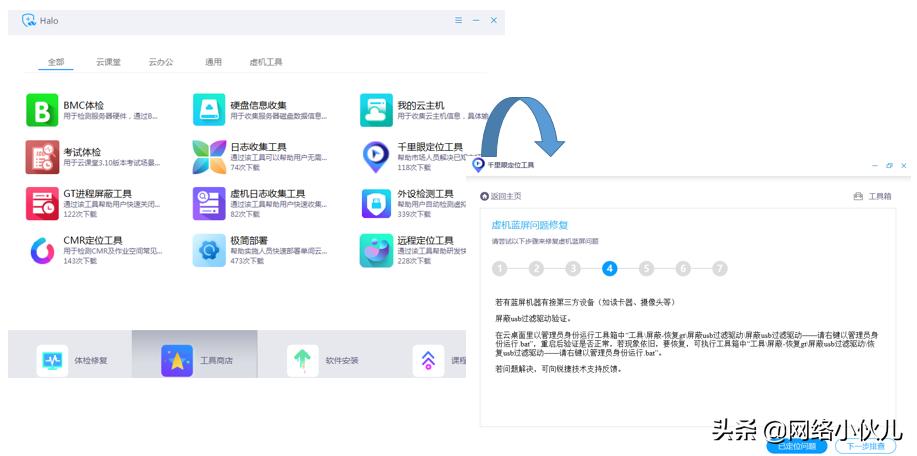Click the 工具商店 label
Screen dimensions: 917x456
click(x=216, y=361)
